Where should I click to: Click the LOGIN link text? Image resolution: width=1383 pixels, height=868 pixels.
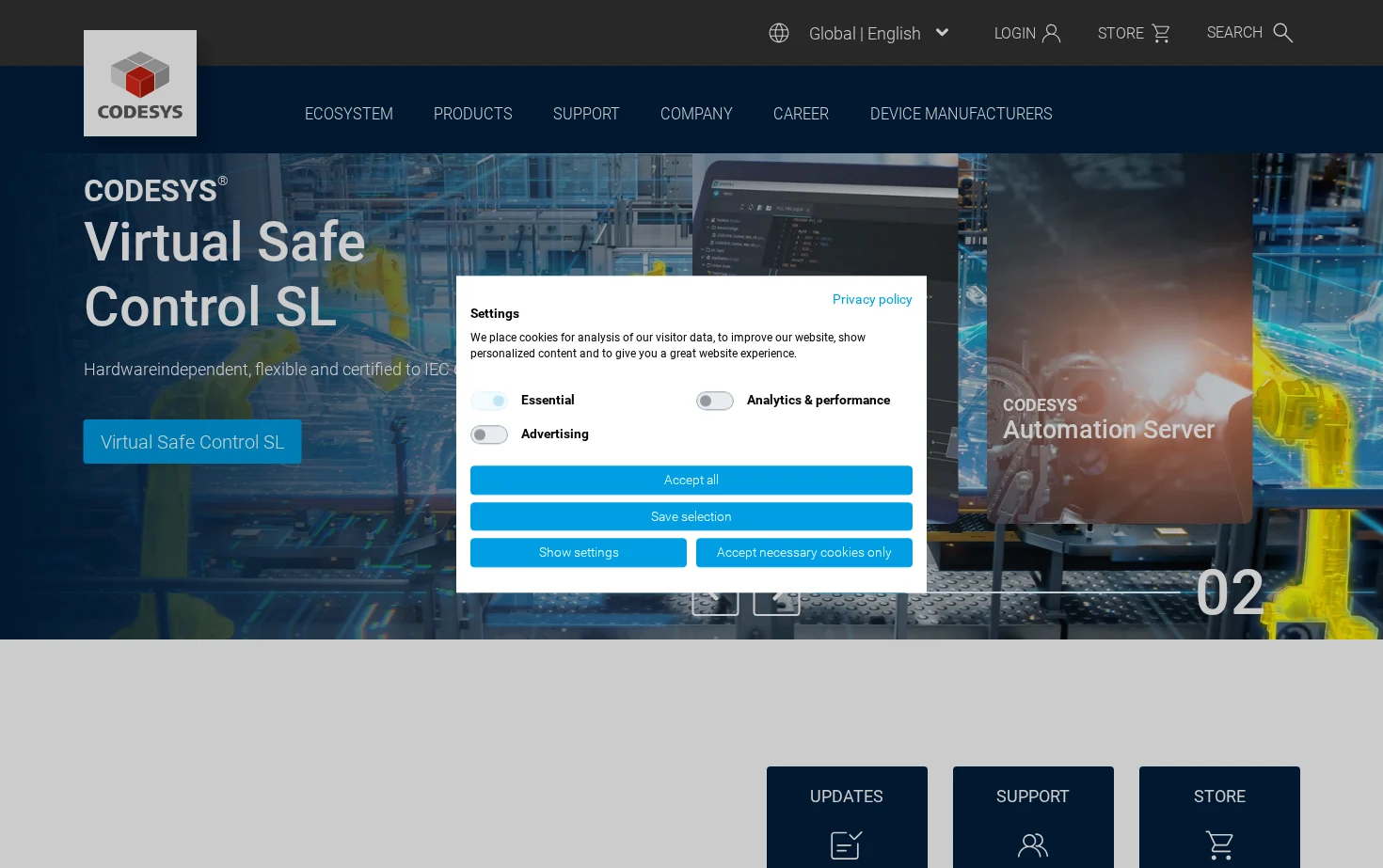coord(1015,33)
